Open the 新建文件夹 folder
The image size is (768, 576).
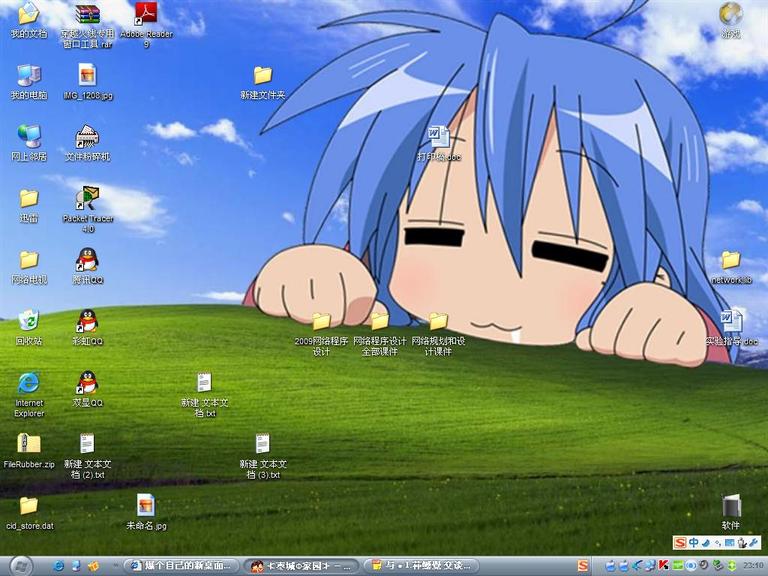263,82
